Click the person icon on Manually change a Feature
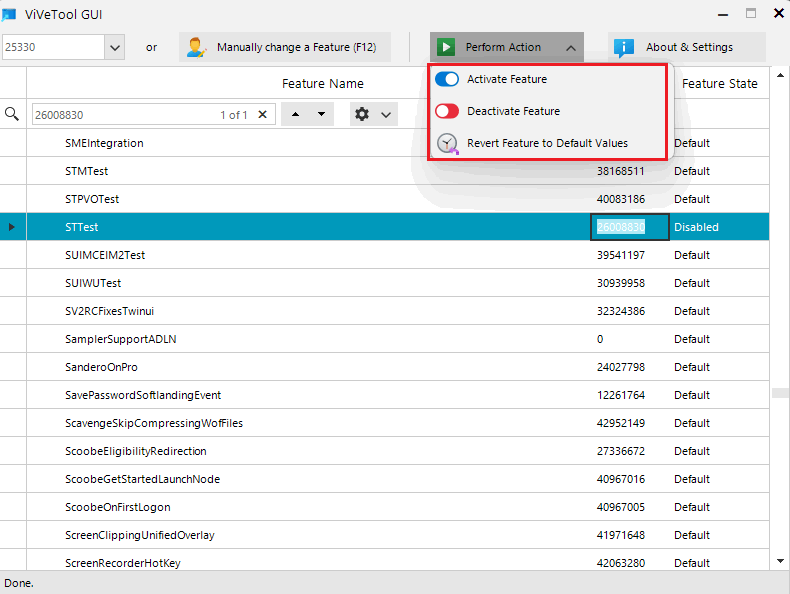The height and width of the screenshot is (594, 790). tap(195, 47)
